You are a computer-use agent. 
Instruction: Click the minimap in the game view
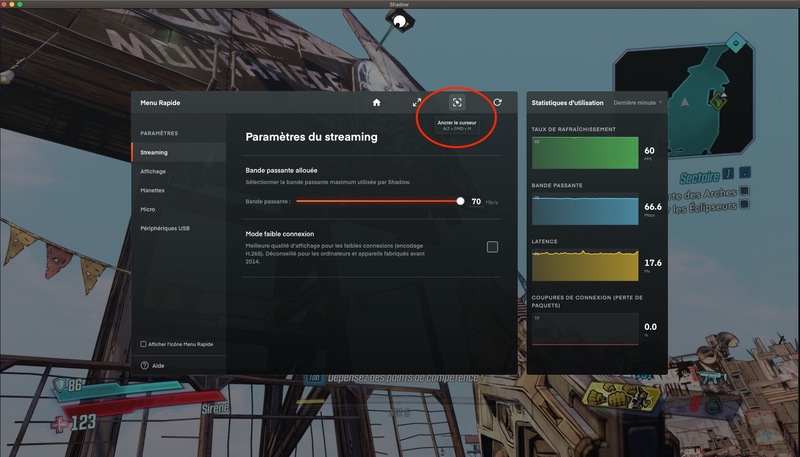(x=684, y=99)
